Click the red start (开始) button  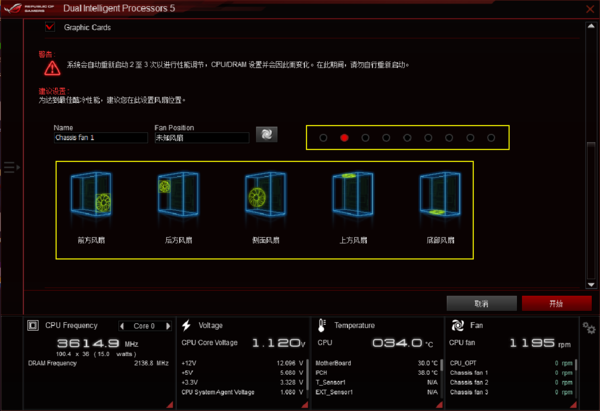point(556,303)
